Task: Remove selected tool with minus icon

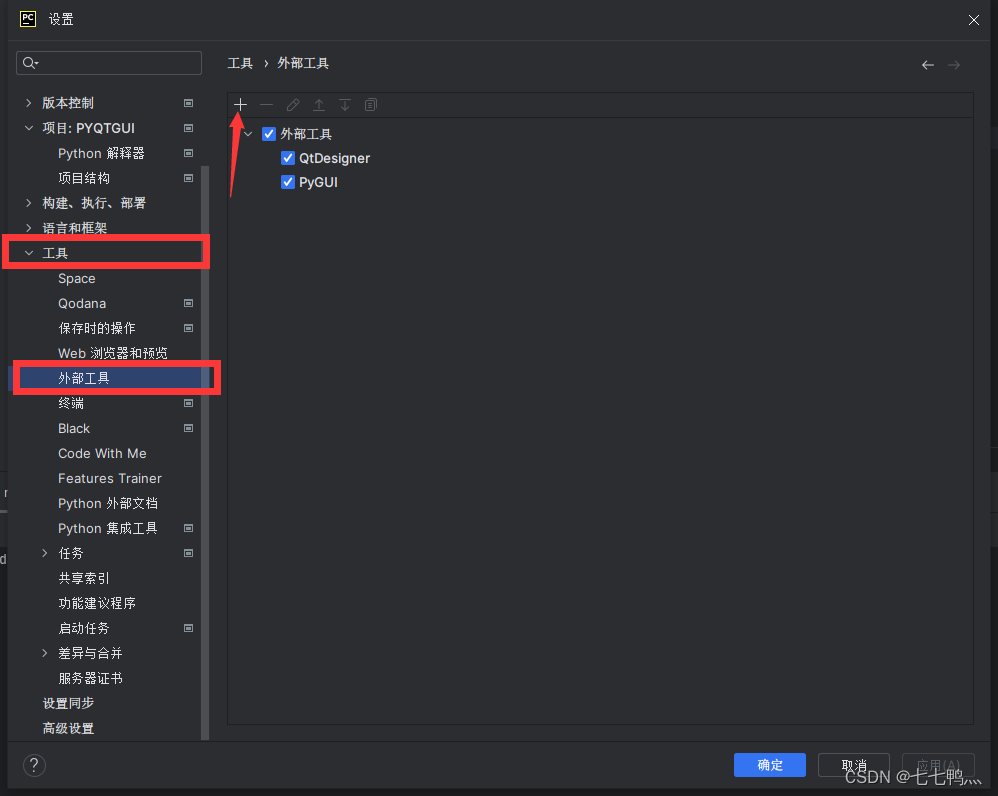Action: pos(266,104)
